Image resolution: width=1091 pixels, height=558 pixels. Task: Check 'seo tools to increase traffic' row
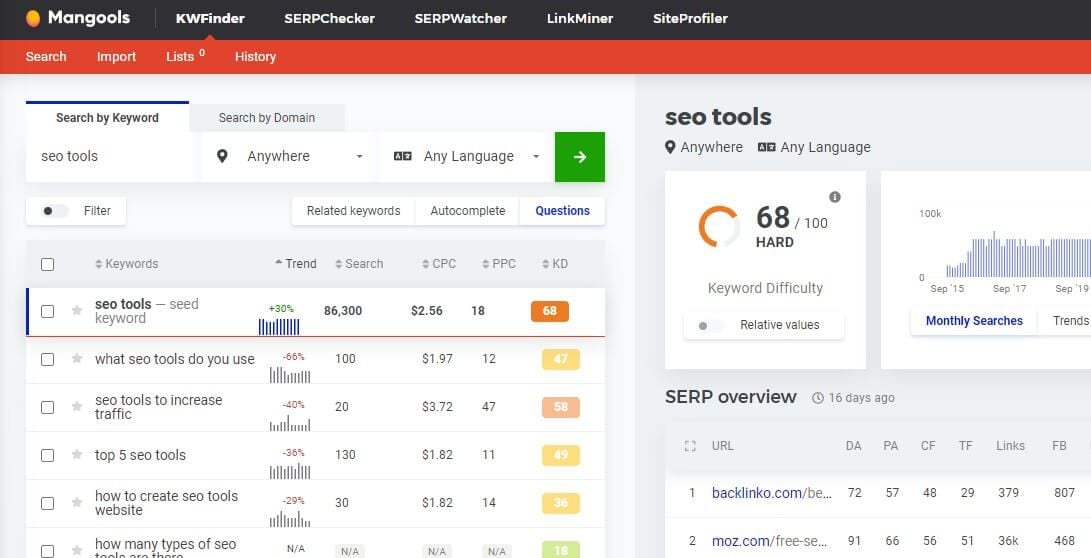click(x=47, y=407)
